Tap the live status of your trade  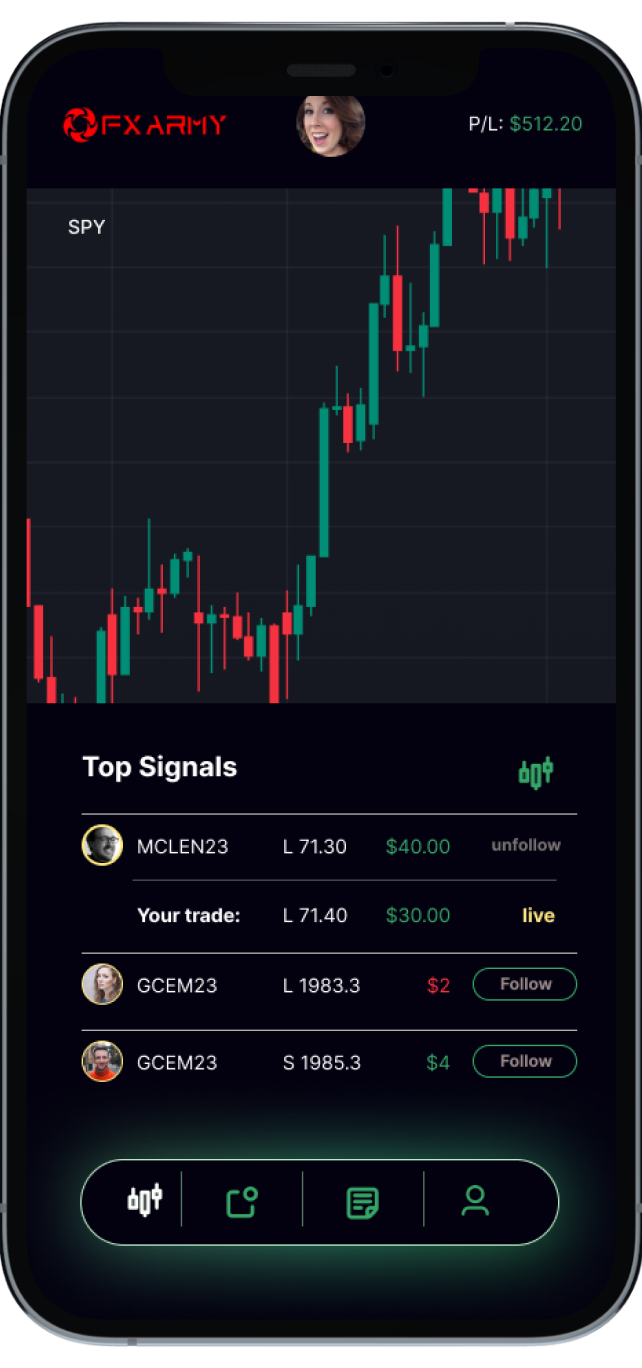[538, 915]
